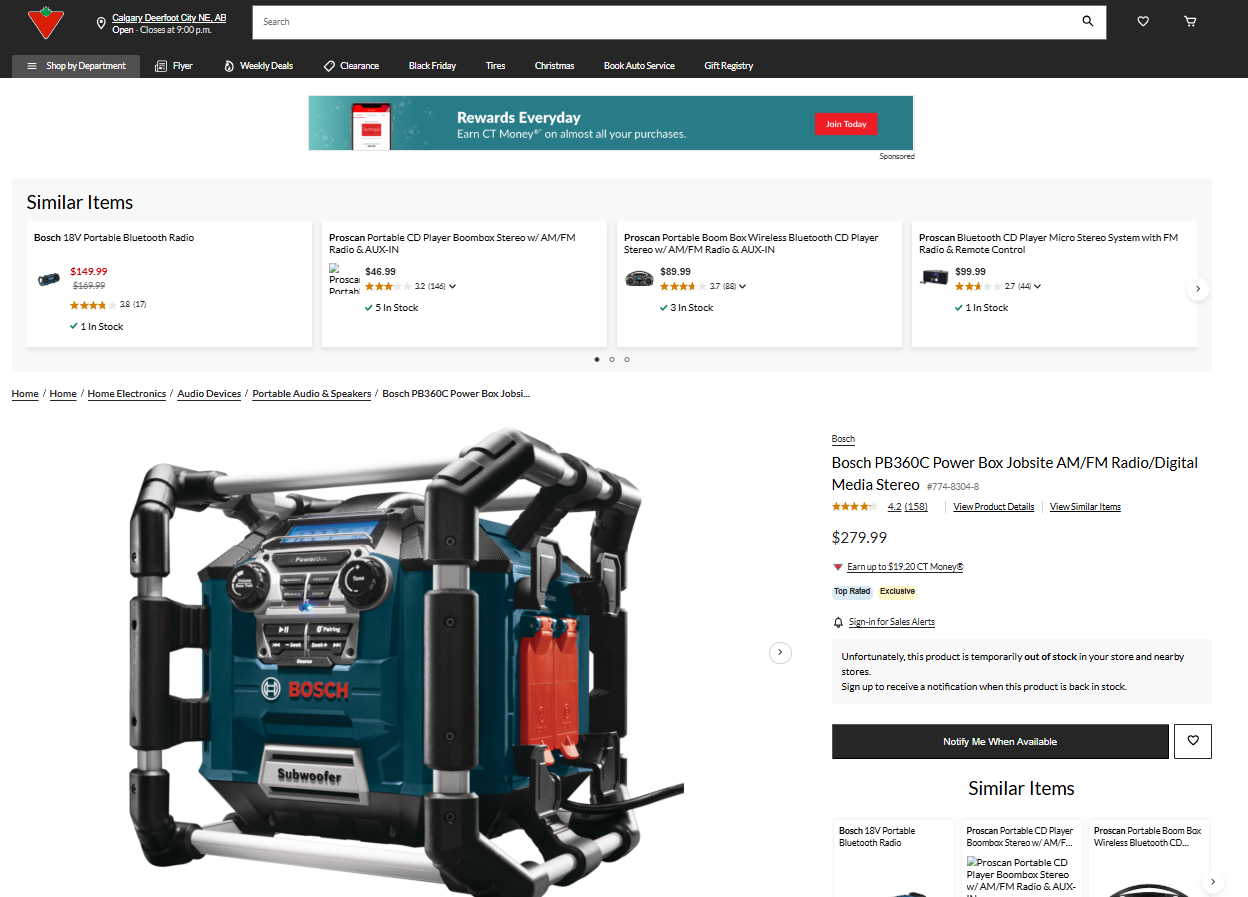Click the Join Today rewards button
The width and height of the screenshot is (1248, 897).
coord(846,124)
